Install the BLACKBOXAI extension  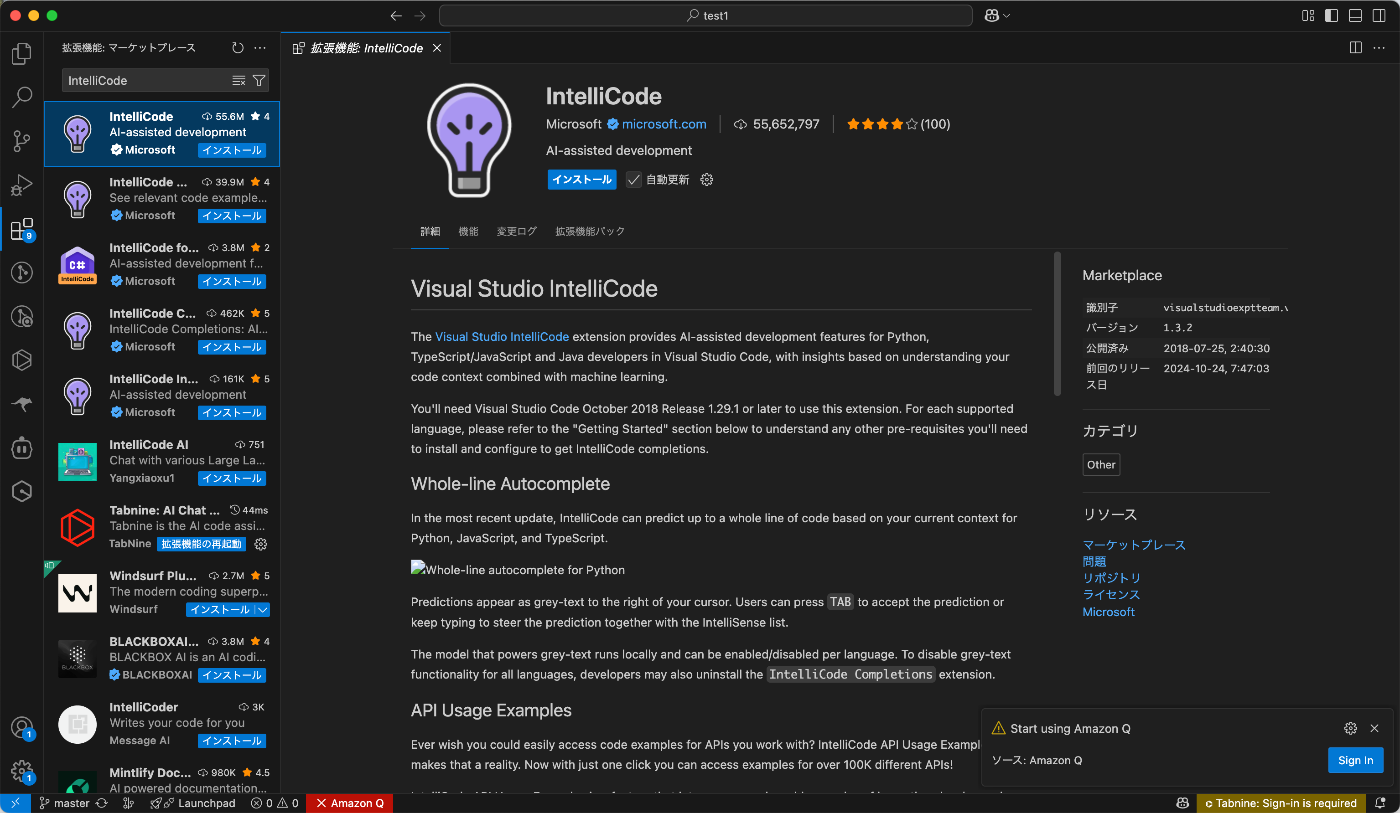[x=231, y=675]
